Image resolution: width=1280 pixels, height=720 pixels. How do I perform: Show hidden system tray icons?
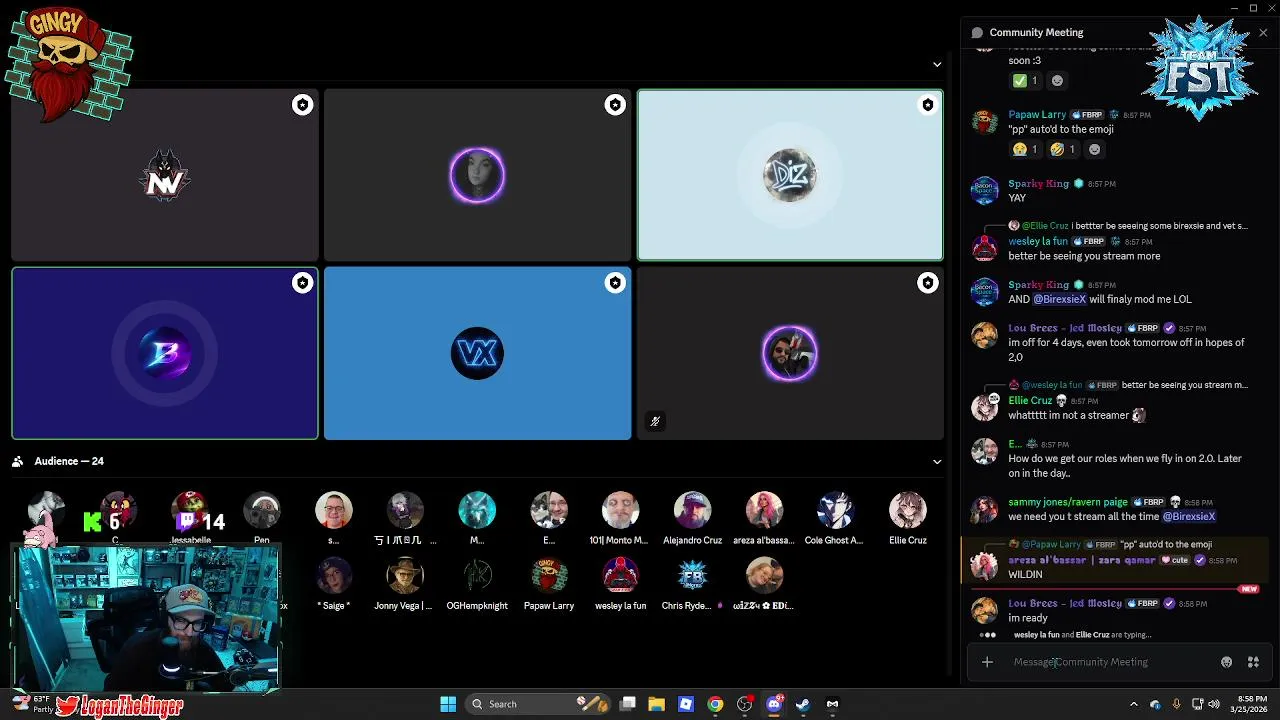pos(1133,704)
